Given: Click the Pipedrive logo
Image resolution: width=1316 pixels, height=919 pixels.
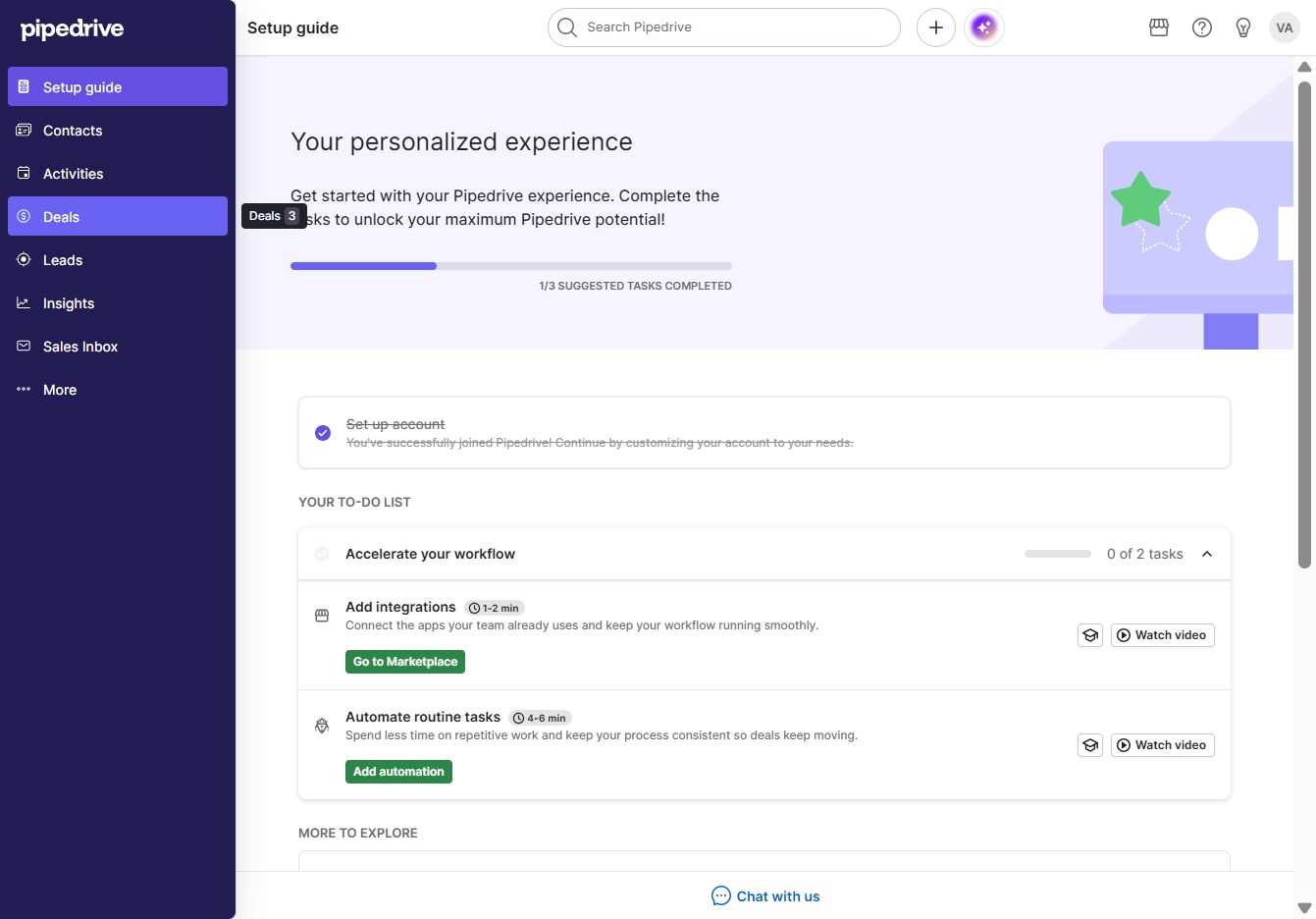Looking at the screenshot, I should (73, 28).
